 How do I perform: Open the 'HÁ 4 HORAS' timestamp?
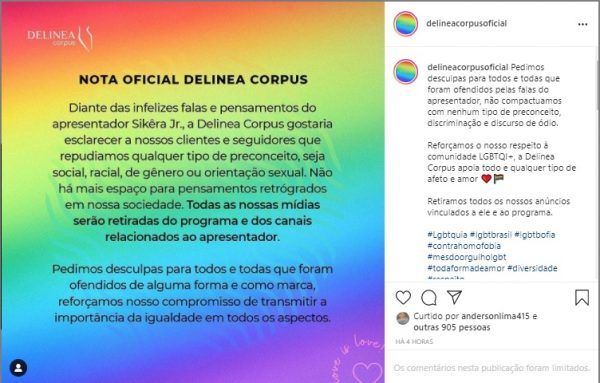(x=414, y=341)
